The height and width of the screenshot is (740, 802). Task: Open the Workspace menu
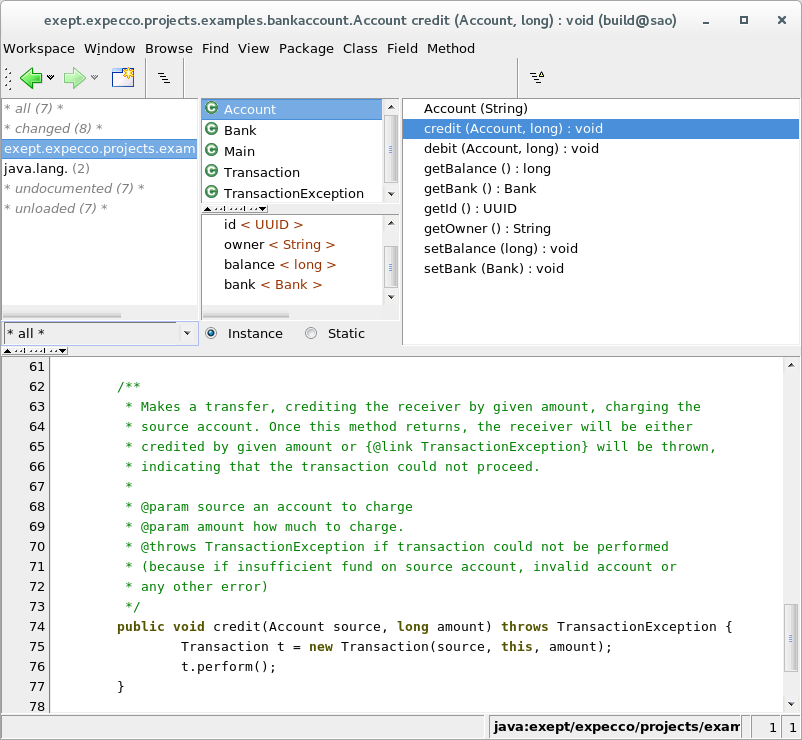(x=39, y=48)
